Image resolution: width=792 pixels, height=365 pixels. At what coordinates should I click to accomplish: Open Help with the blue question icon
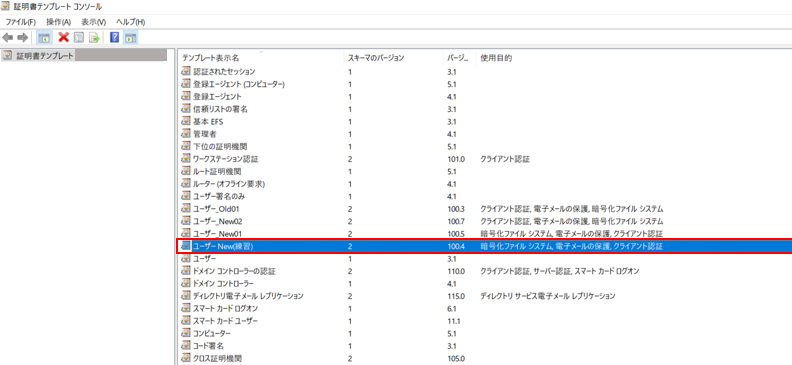click(x=115, y=37)
